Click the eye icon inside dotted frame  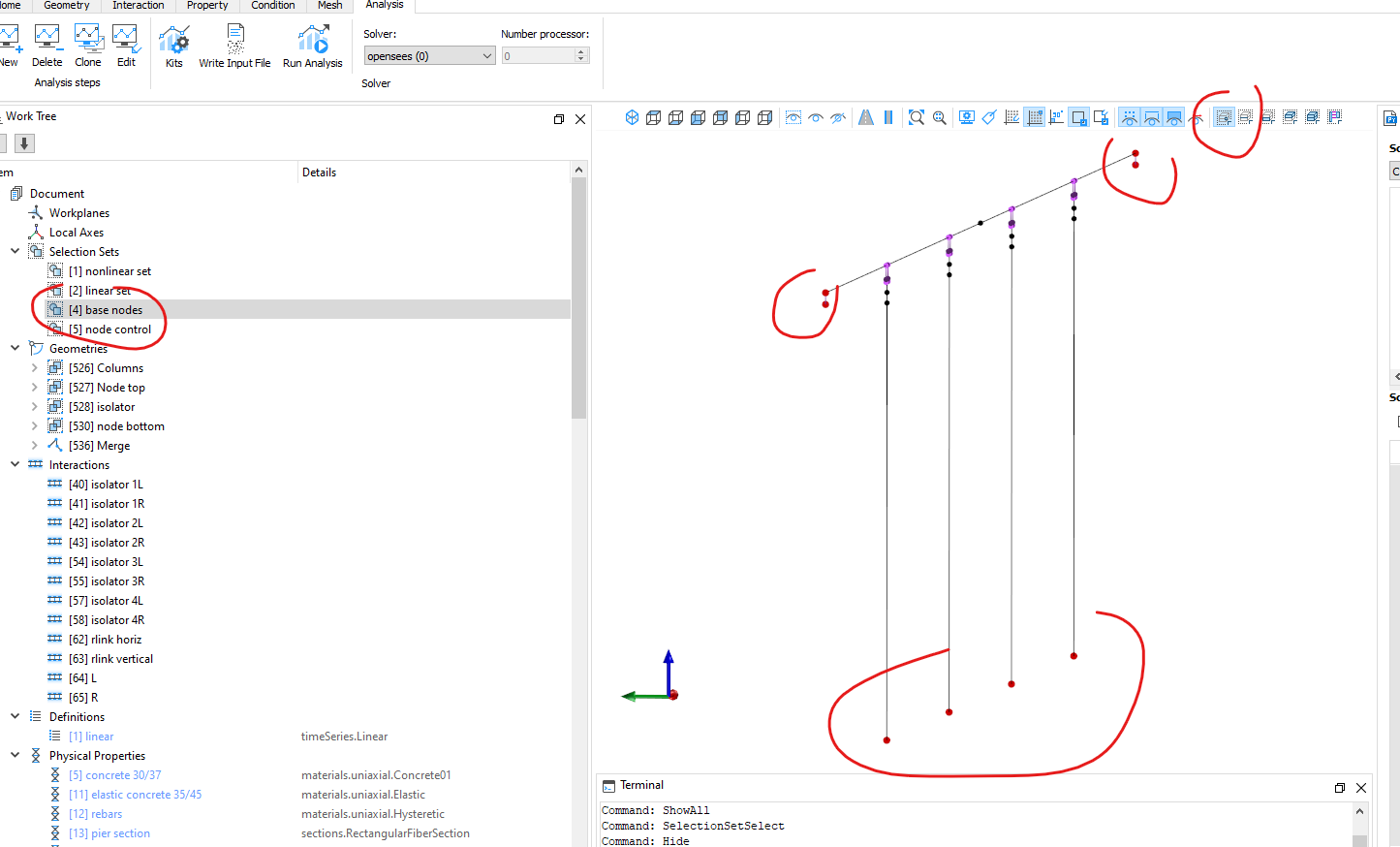coord(793,117)
